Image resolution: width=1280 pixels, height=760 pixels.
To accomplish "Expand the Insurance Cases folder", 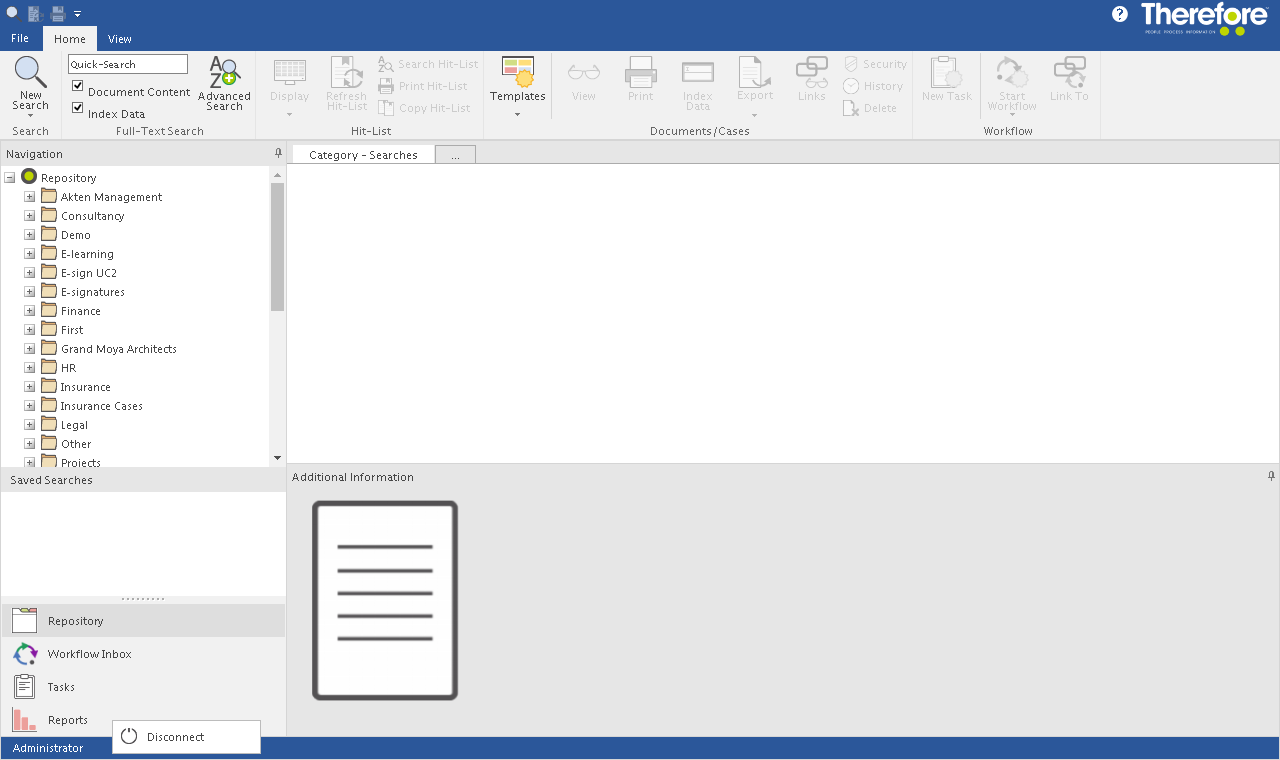I will pyautogui.click(x=30, y=406).
